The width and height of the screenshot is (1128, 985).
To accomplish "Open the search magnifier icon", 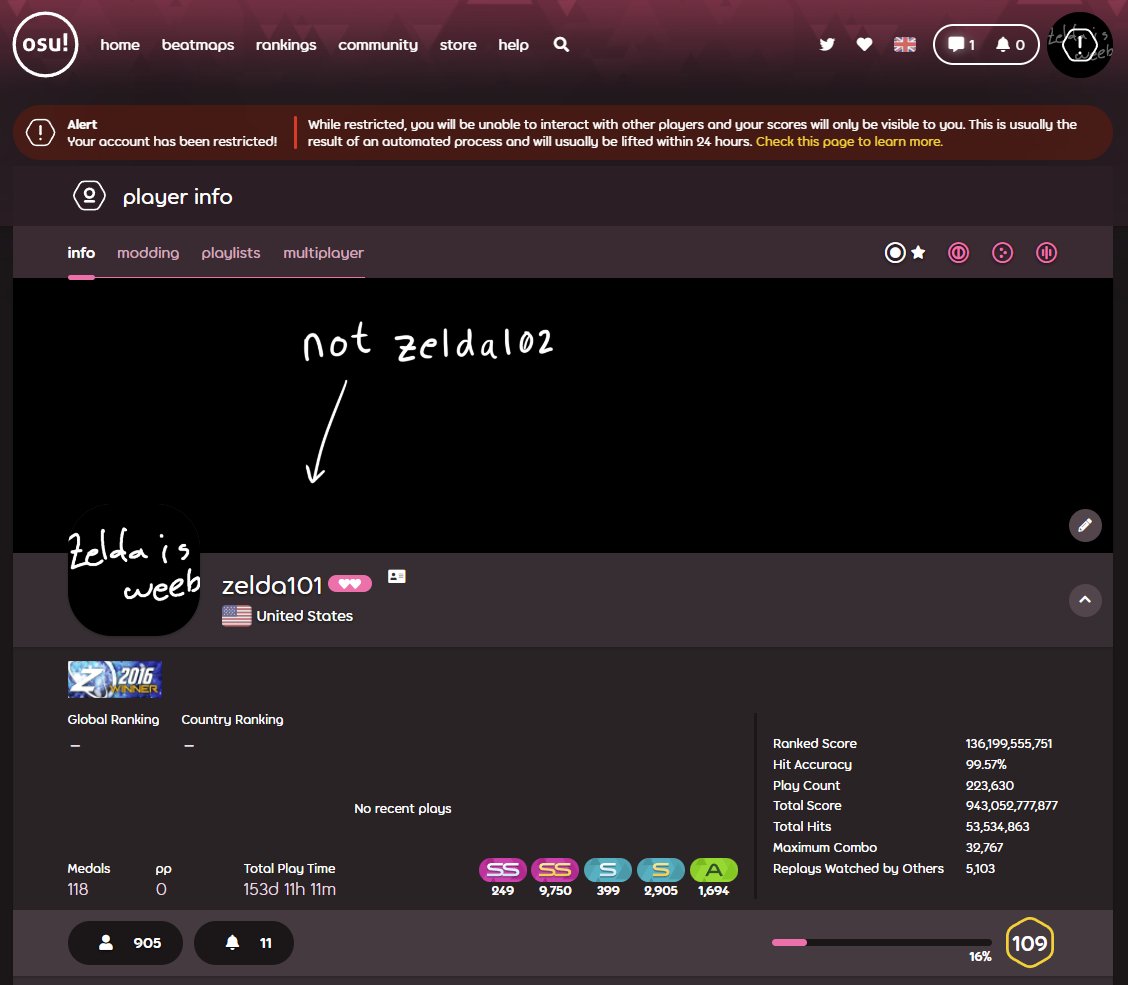I will 561,45.
